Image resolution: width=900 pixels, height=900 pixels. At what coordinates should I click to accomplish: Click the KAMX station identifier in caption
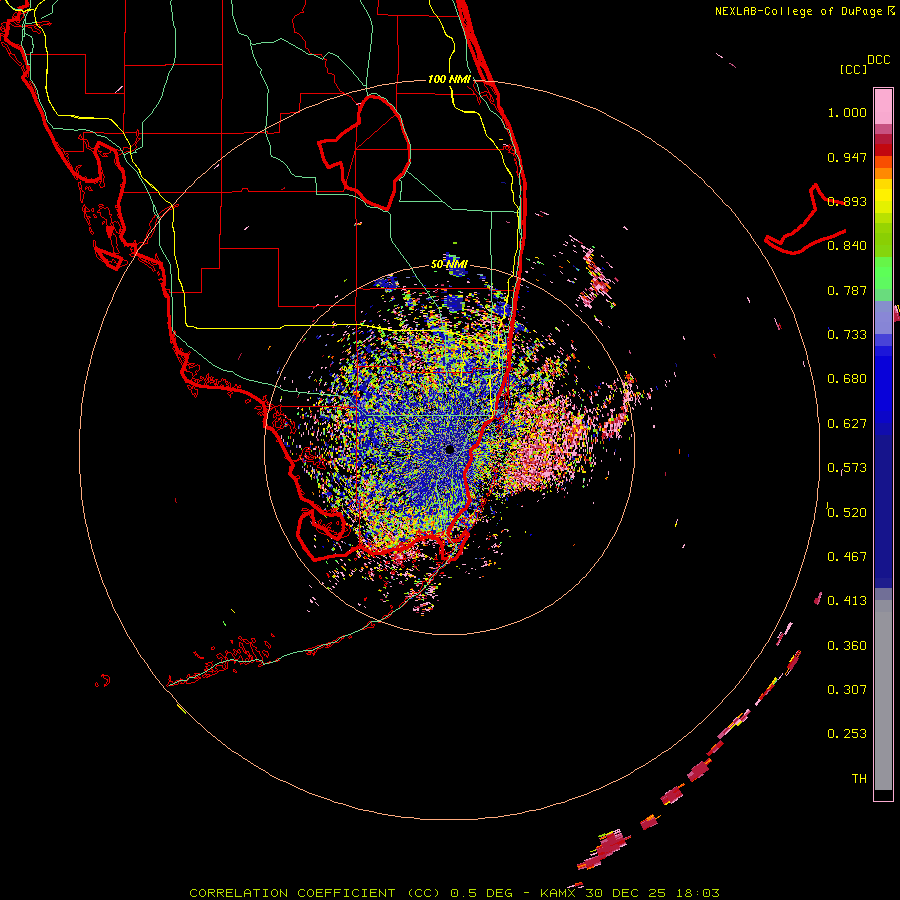[x=559, y=893]
